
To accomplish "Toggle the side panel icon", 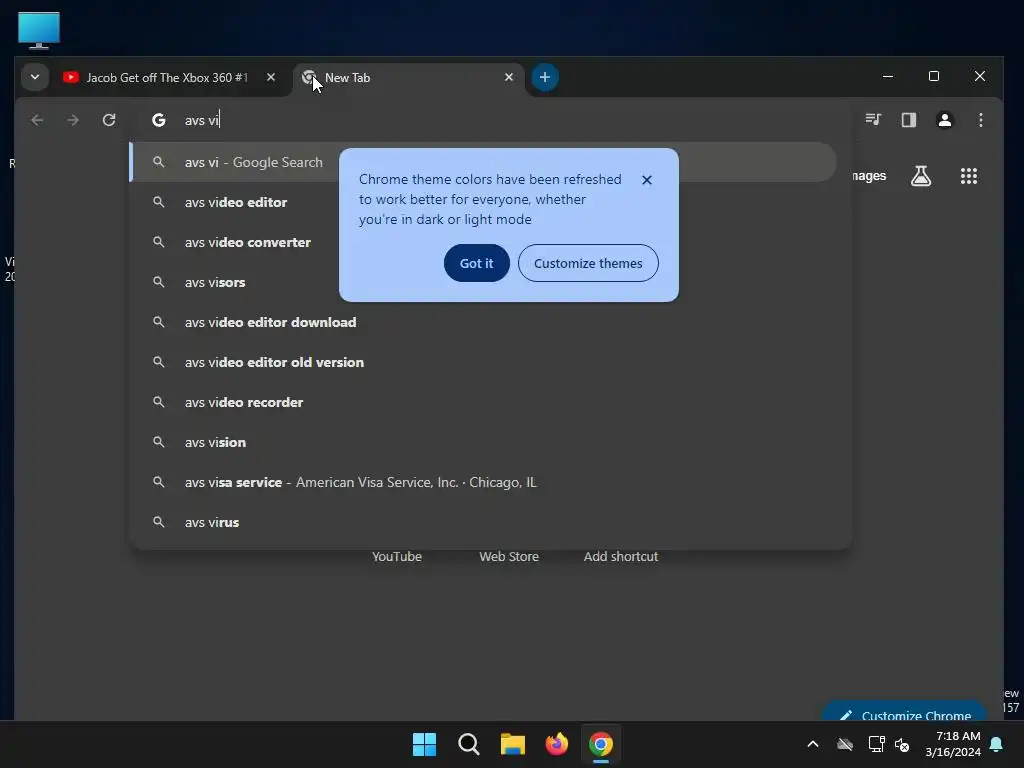I will coord(908,120).
